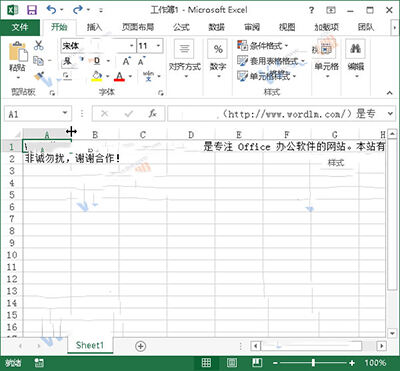The width and height of the screenshot is (400, 371).
Task: Expand the Name Box A1 dropdown
Action: point(65,114)
